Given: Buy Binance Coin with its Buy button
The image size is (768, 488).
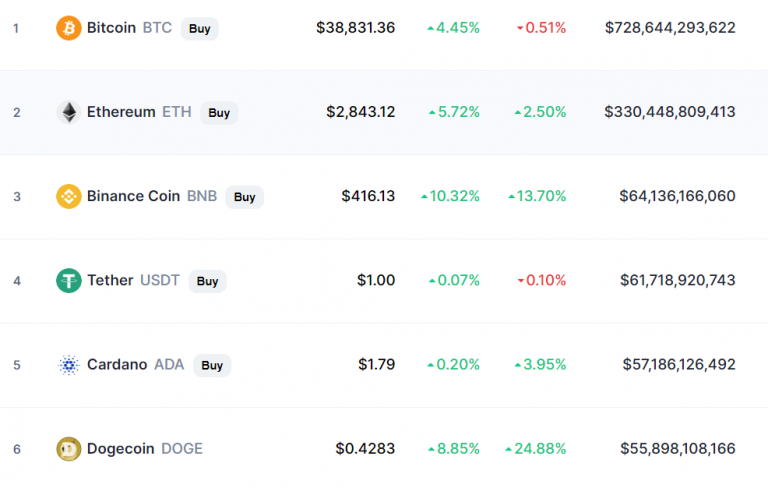Looking at the screenshot, I should pyautogui.click(x=244, y=197).
